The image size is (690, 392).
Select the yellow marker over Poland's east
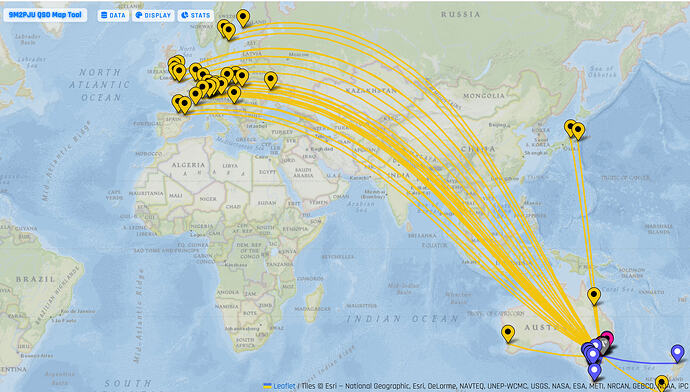[242, 77]
